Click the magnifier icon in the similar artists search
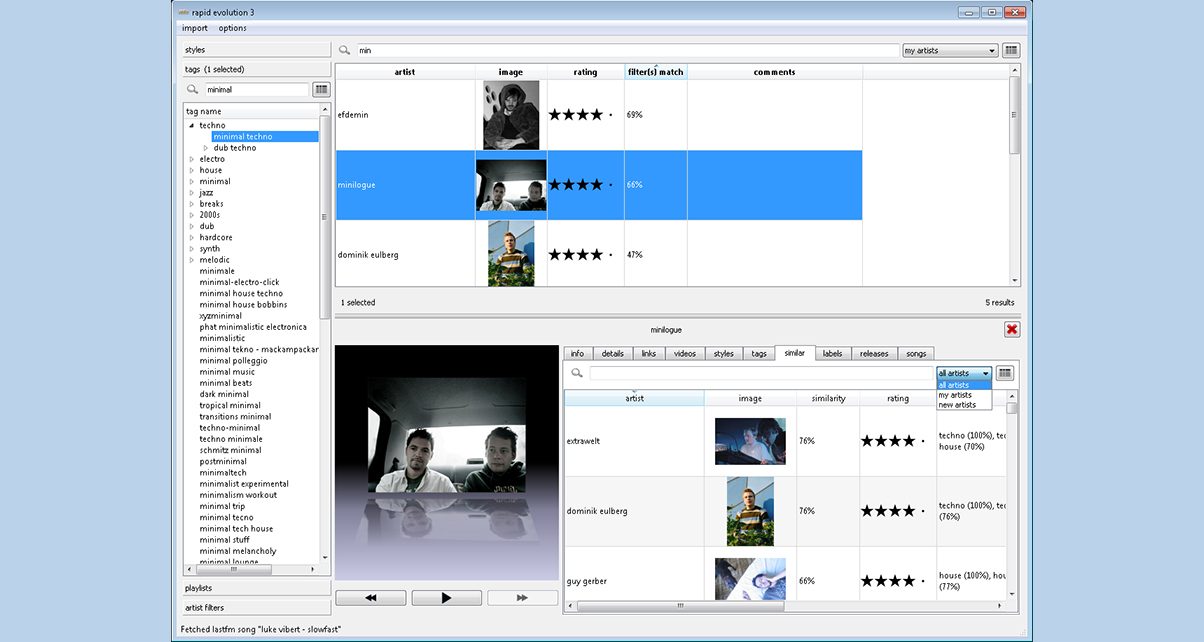This screenshot has height=642, width=1204. point(577,373)
